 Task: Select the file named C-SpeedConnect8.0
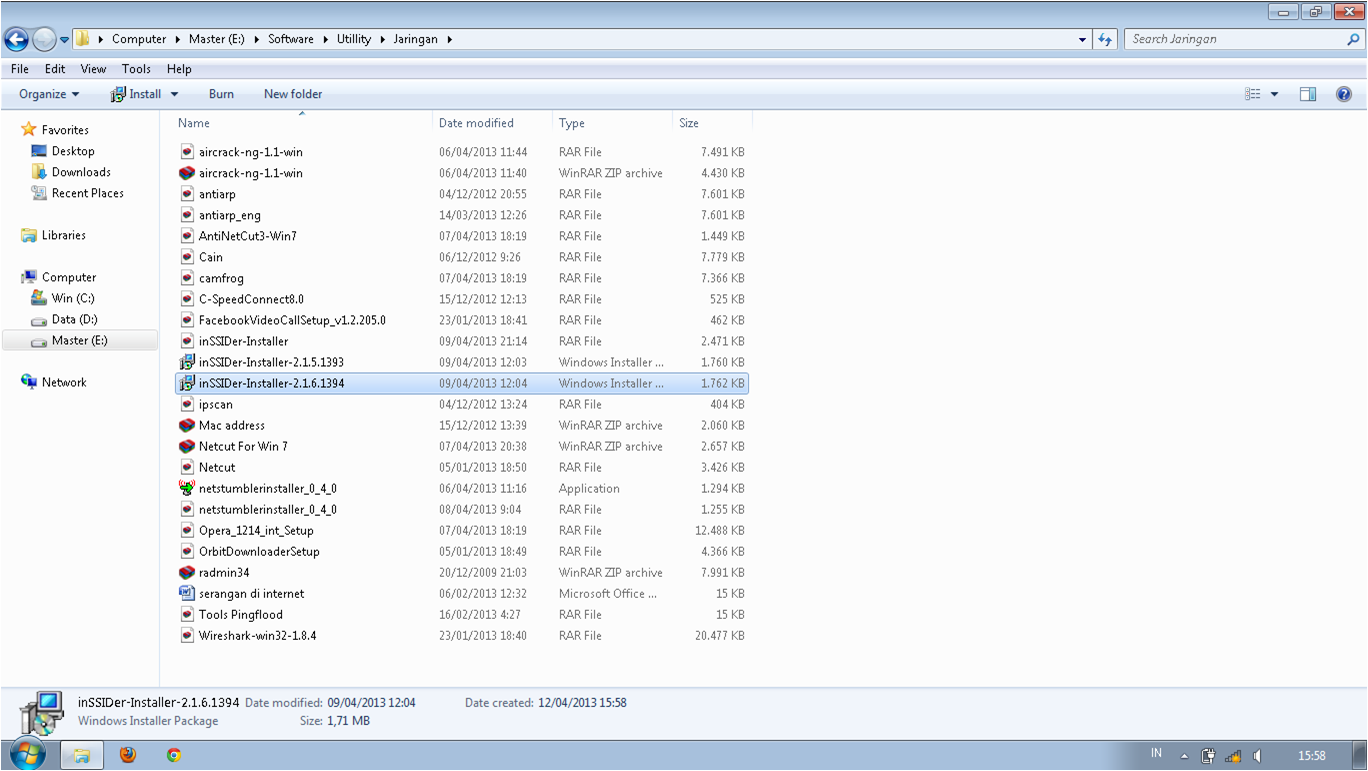251,299
